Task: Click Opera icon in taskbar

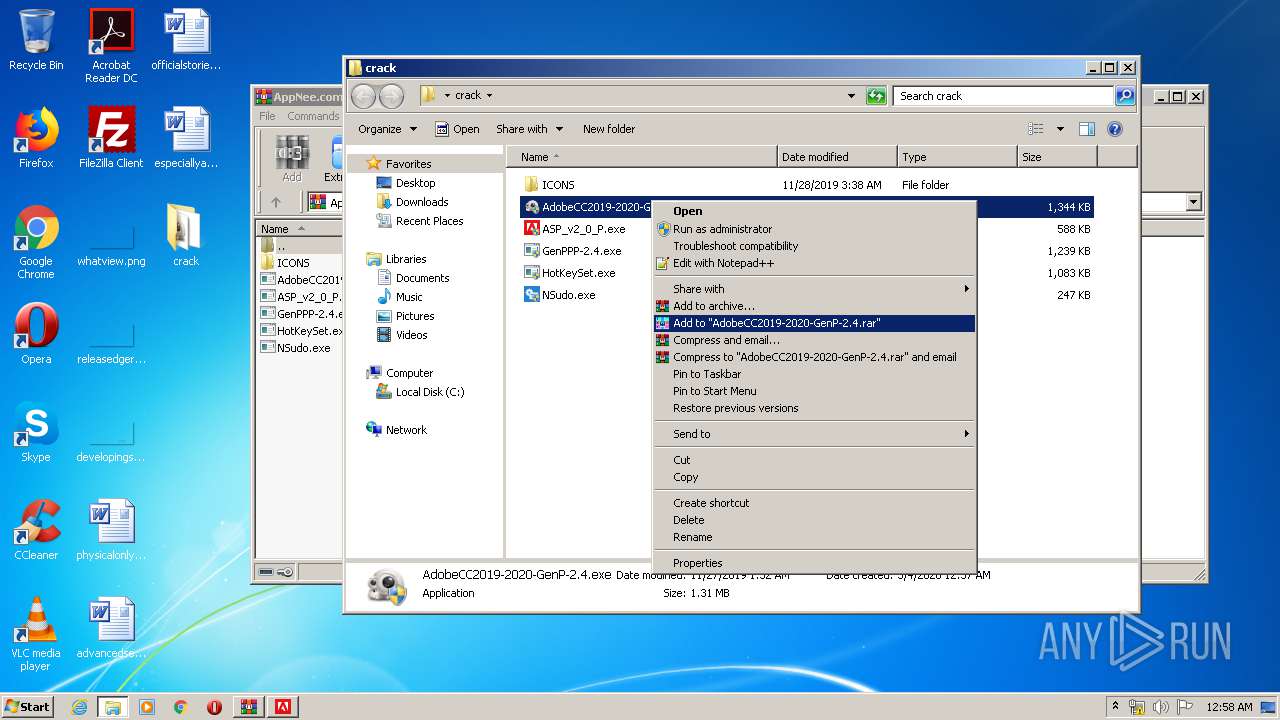Action: [214, 707]
